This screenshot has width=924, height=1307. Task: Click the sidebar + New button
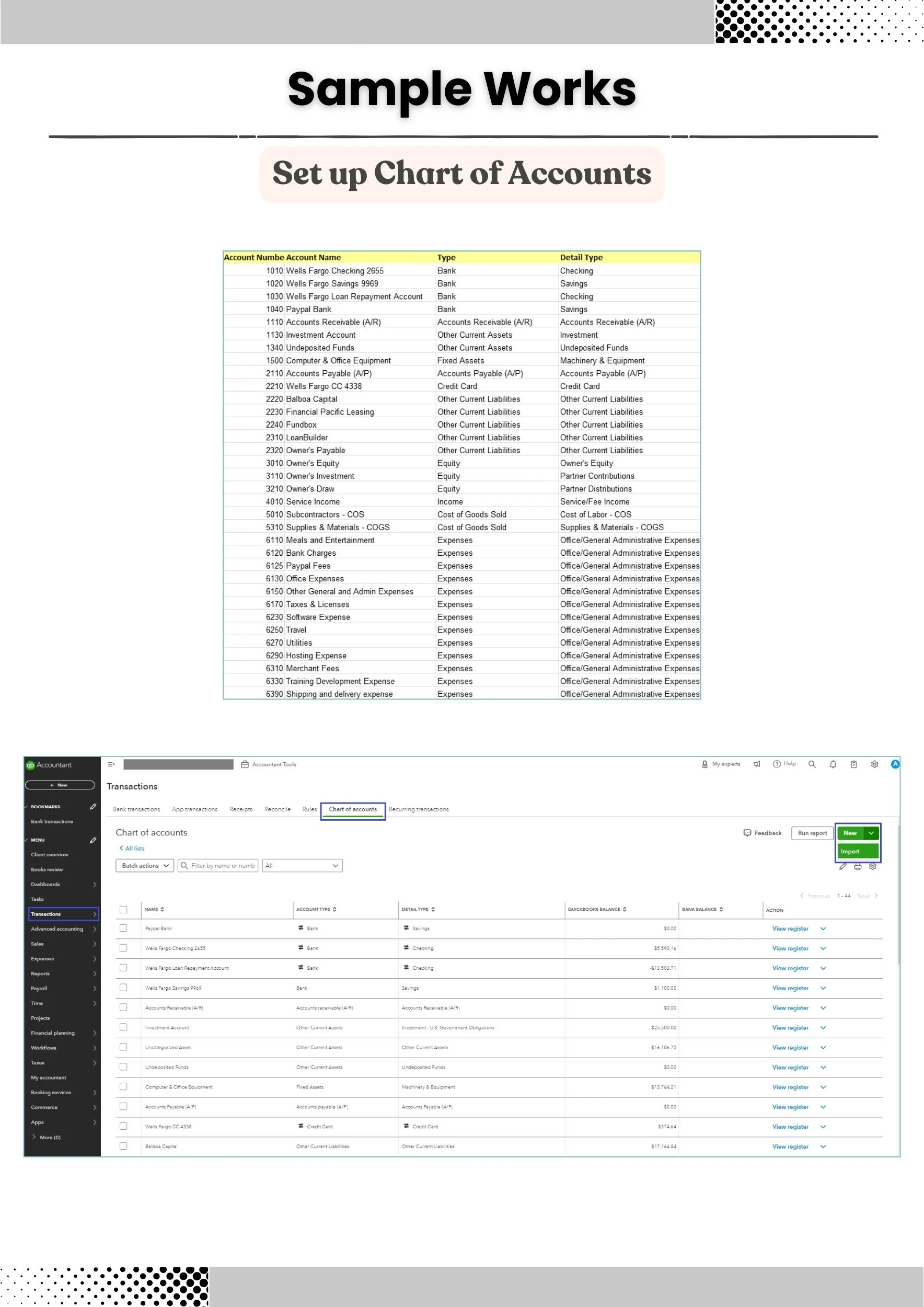tap(60, 785)
